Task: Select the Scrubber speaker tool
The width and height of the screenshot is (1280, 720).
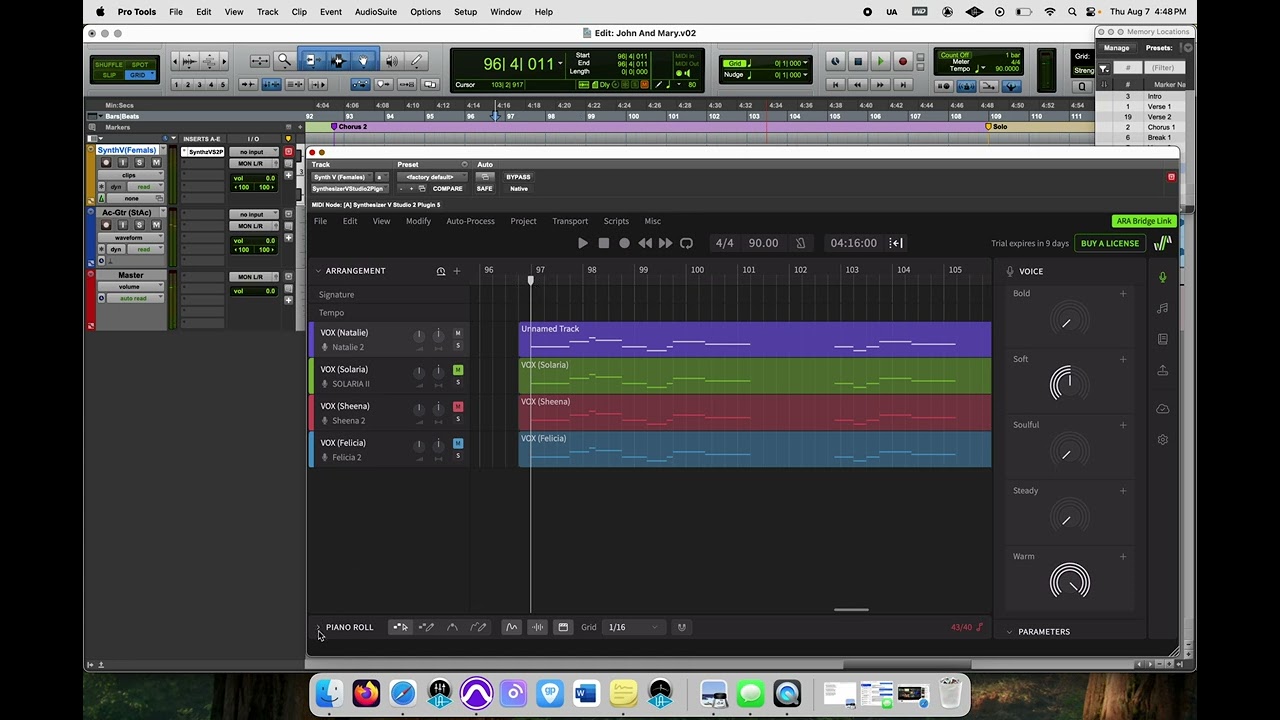Action: [x=392, y=61]
